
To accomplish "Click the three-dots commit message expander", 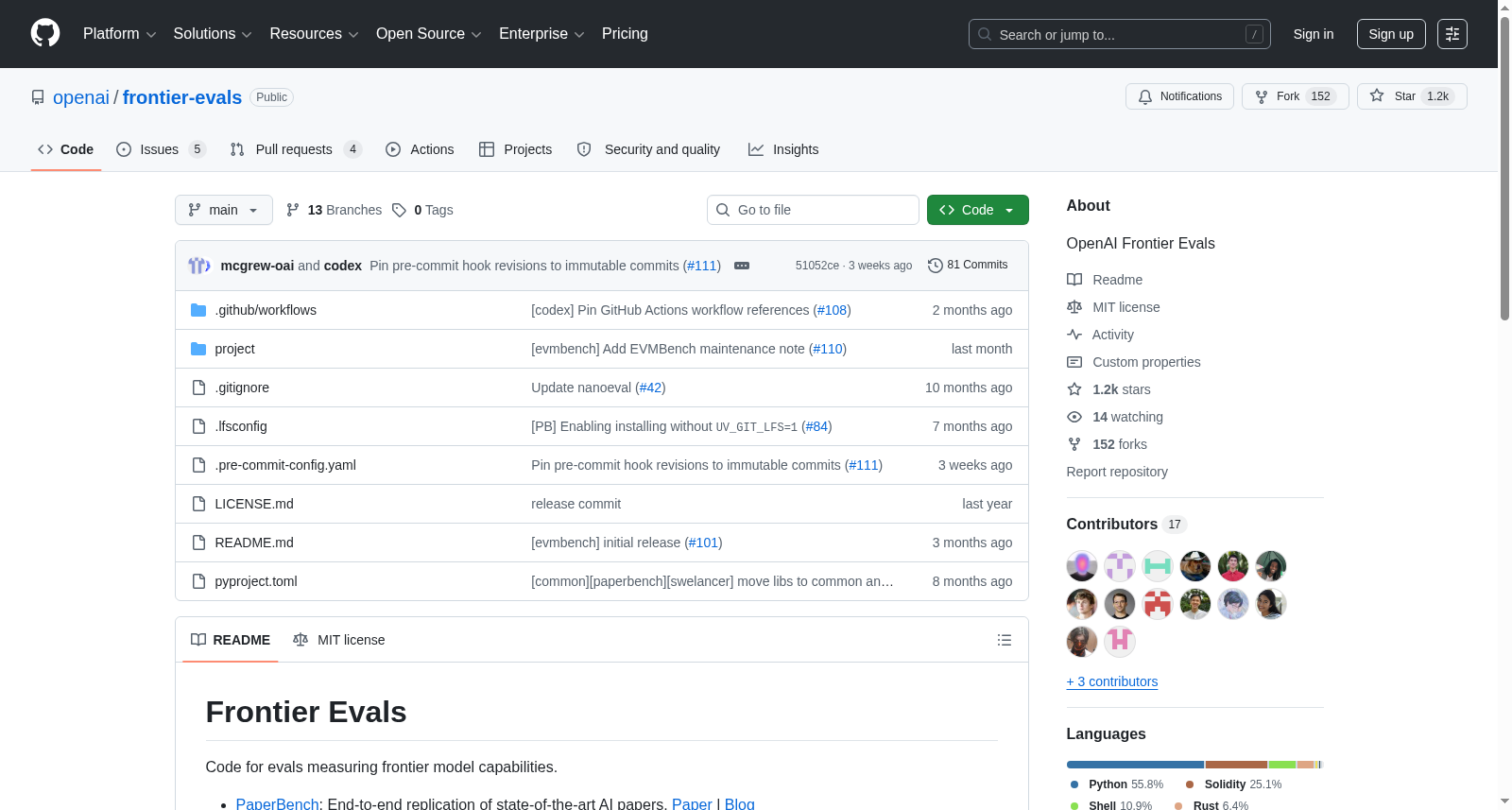I will (742, 266).
